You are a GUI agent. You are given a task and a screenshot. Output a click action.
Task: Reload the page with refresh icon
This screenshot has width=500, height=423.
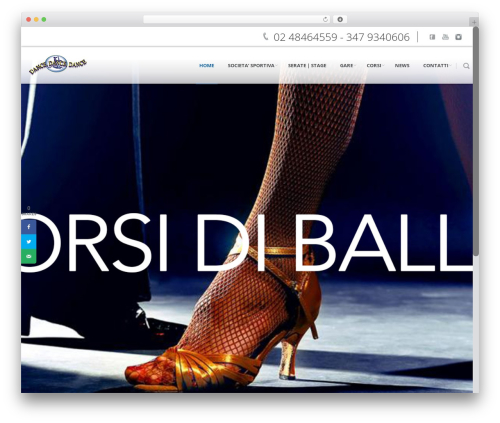click(x=325, y=20)
